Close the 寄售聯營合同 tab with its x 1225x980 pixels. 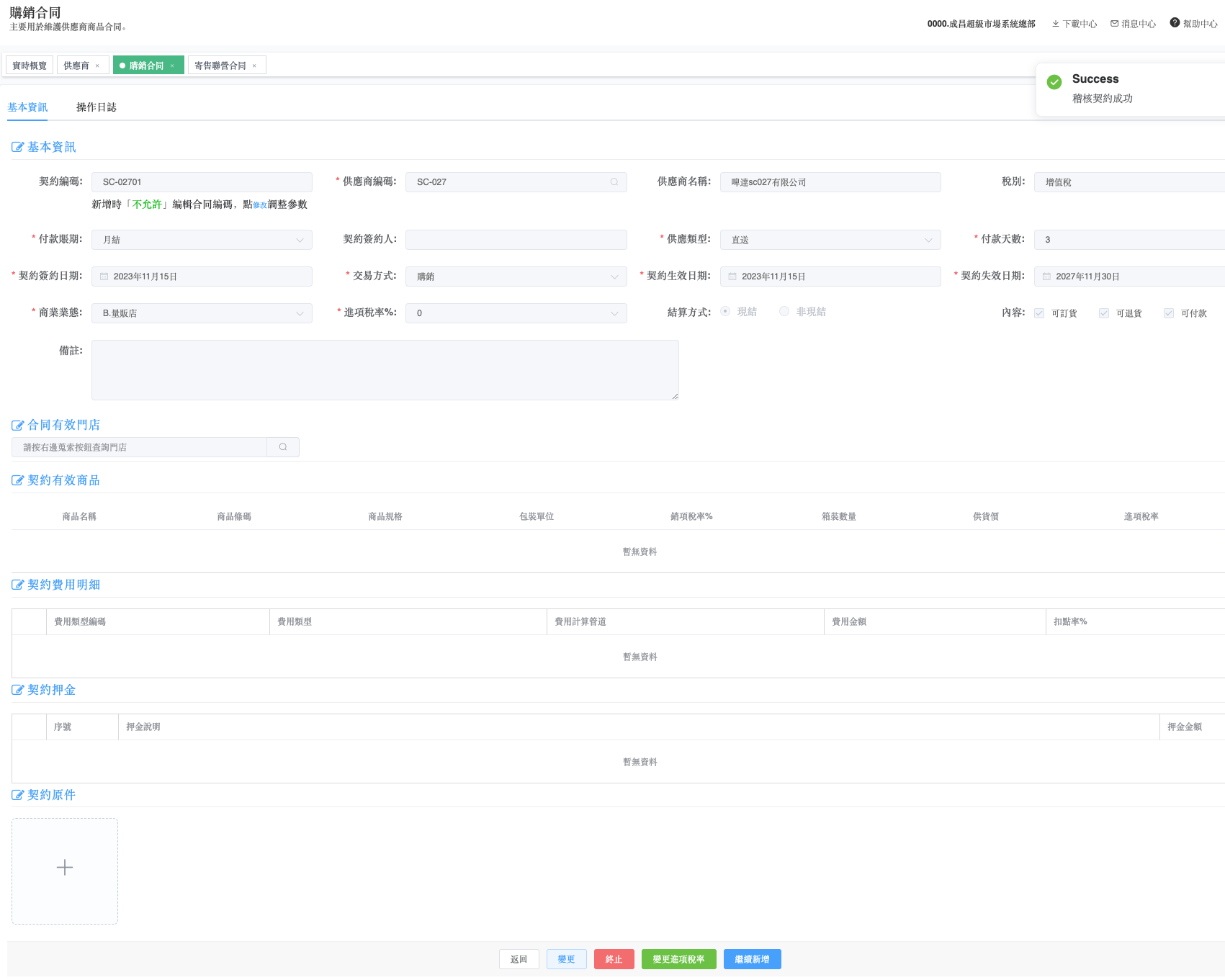254,66
